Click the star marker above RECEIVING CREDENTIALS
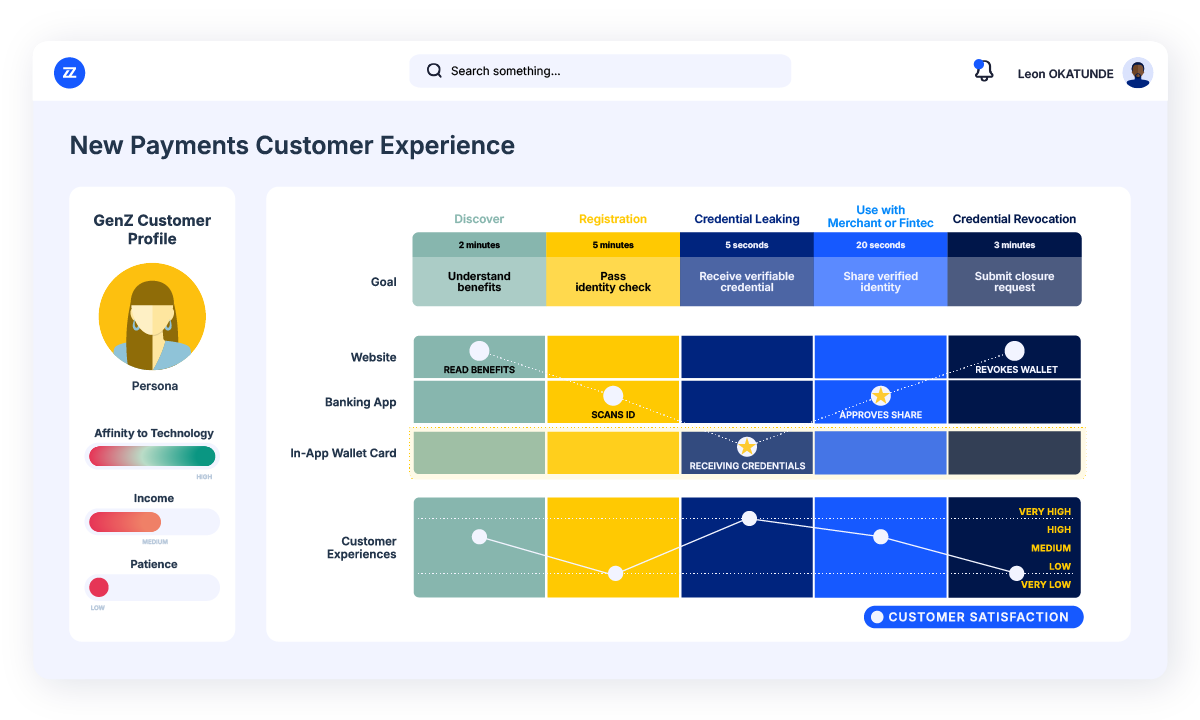The width and height of the screenshot is (1200, 720). click(747, 447)
